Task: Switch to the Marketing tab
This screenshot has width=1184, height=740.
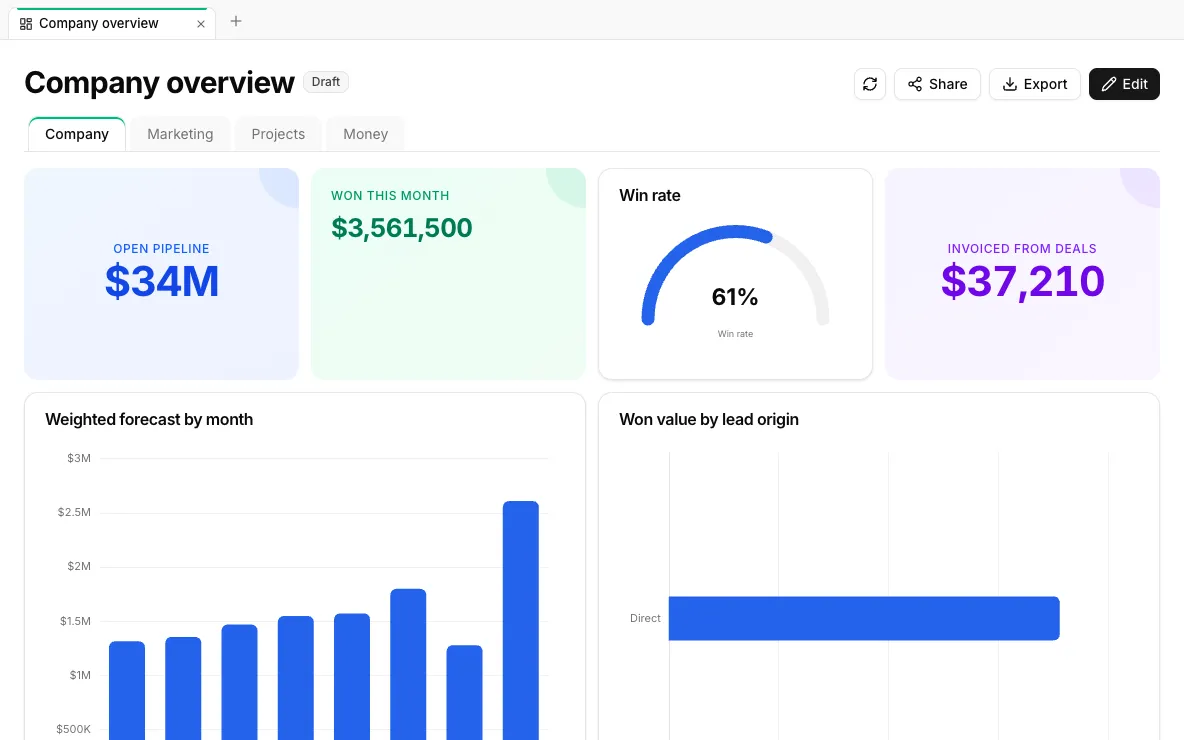Action: (180, 134)
